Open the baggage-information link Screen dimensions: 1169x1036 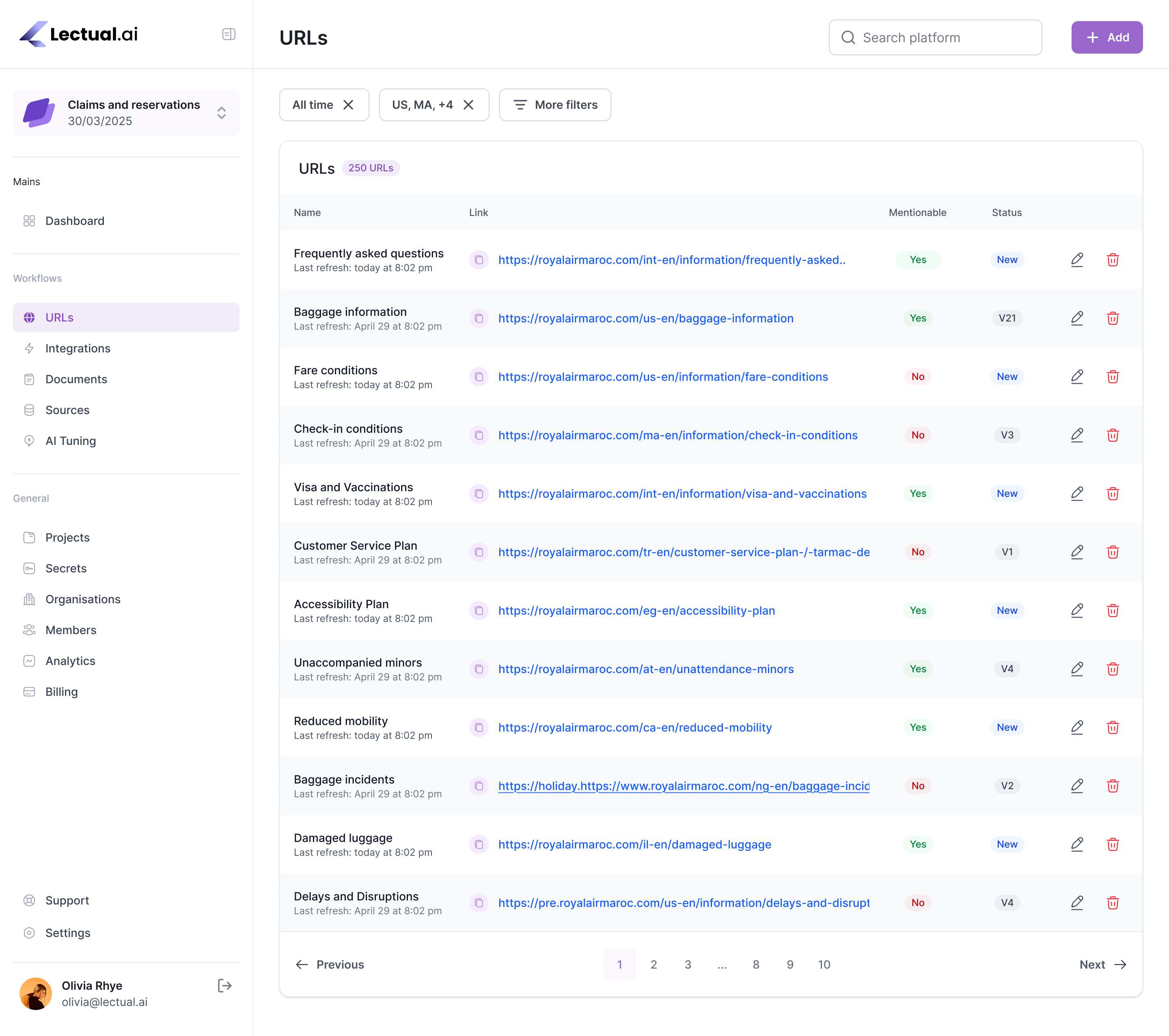pos(646,318)
